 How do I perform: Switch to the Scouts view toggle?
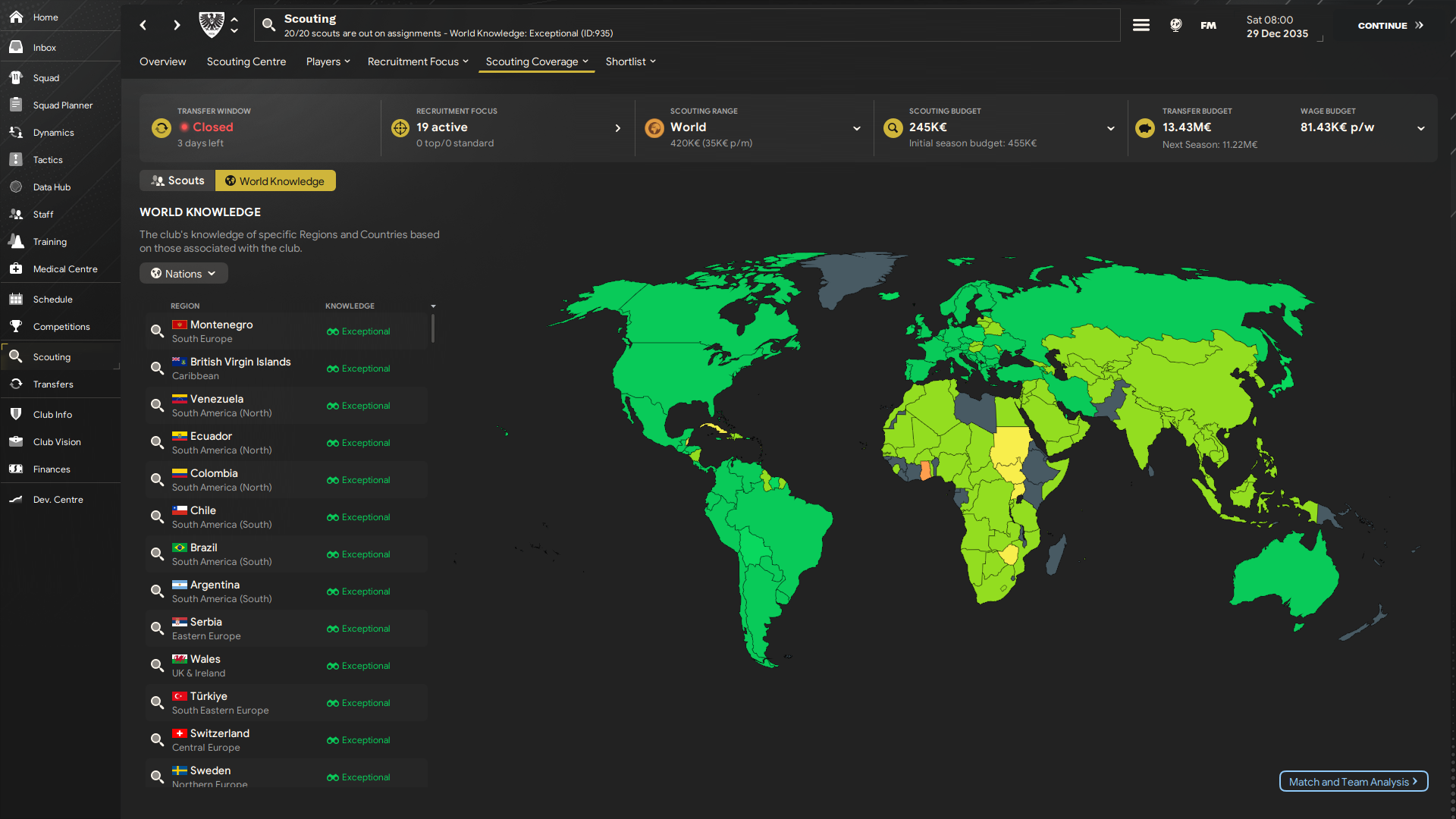[177, 180]
